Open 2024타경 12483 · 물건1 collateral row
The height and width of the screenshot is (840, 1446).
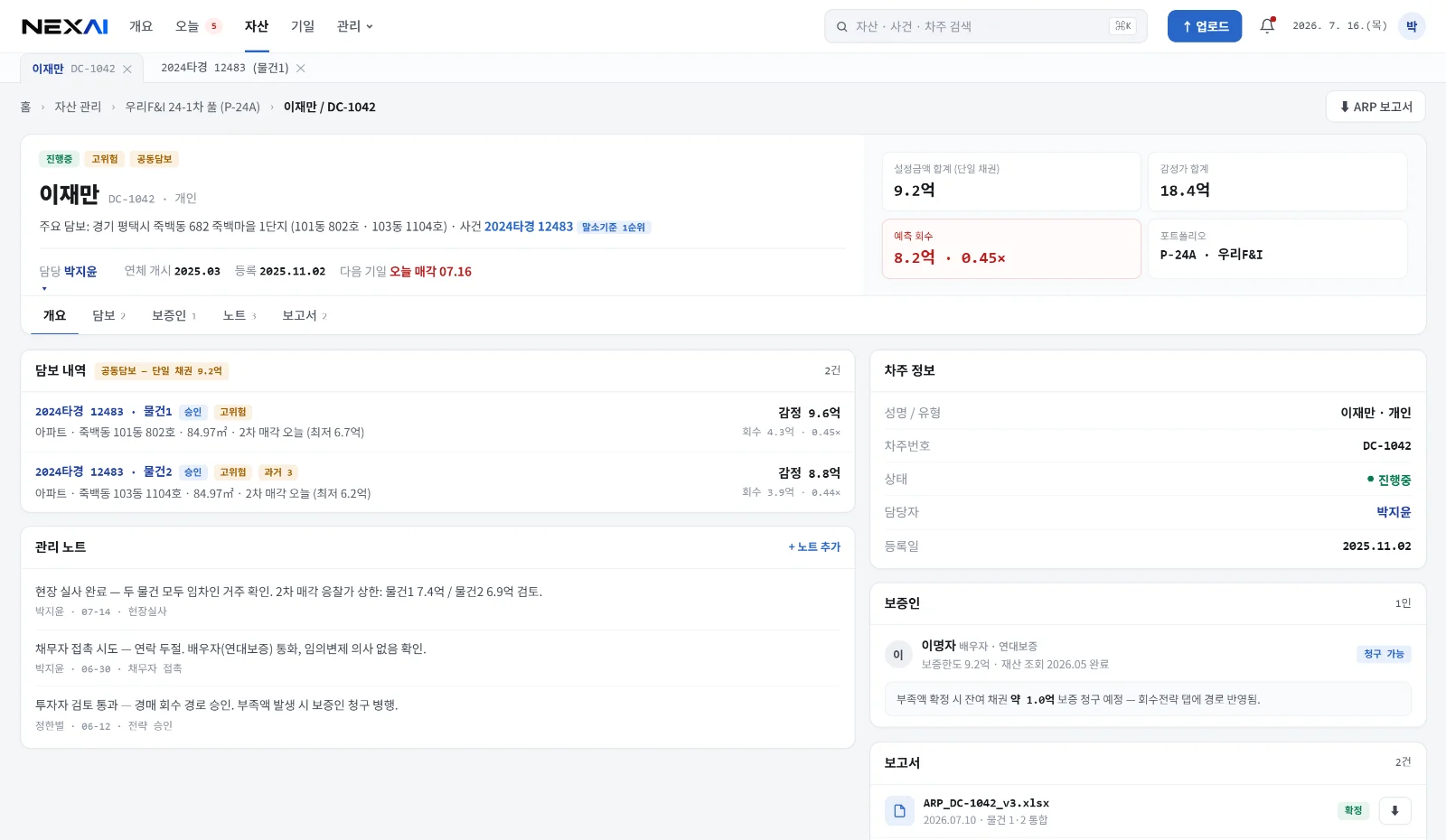click(437, 422)
